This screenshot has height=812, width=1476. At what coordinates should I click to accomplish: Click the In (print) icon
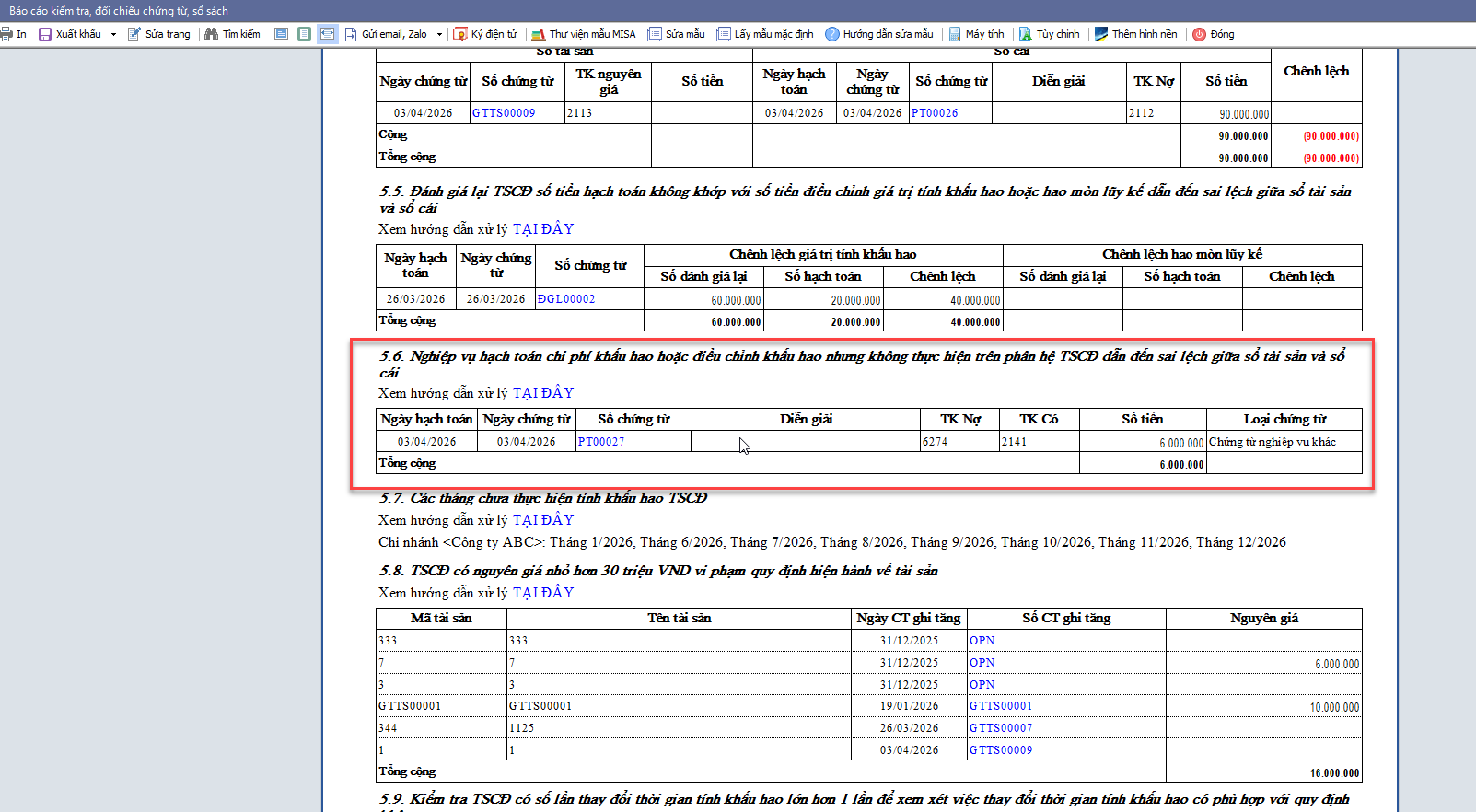(x=7, y=34)
